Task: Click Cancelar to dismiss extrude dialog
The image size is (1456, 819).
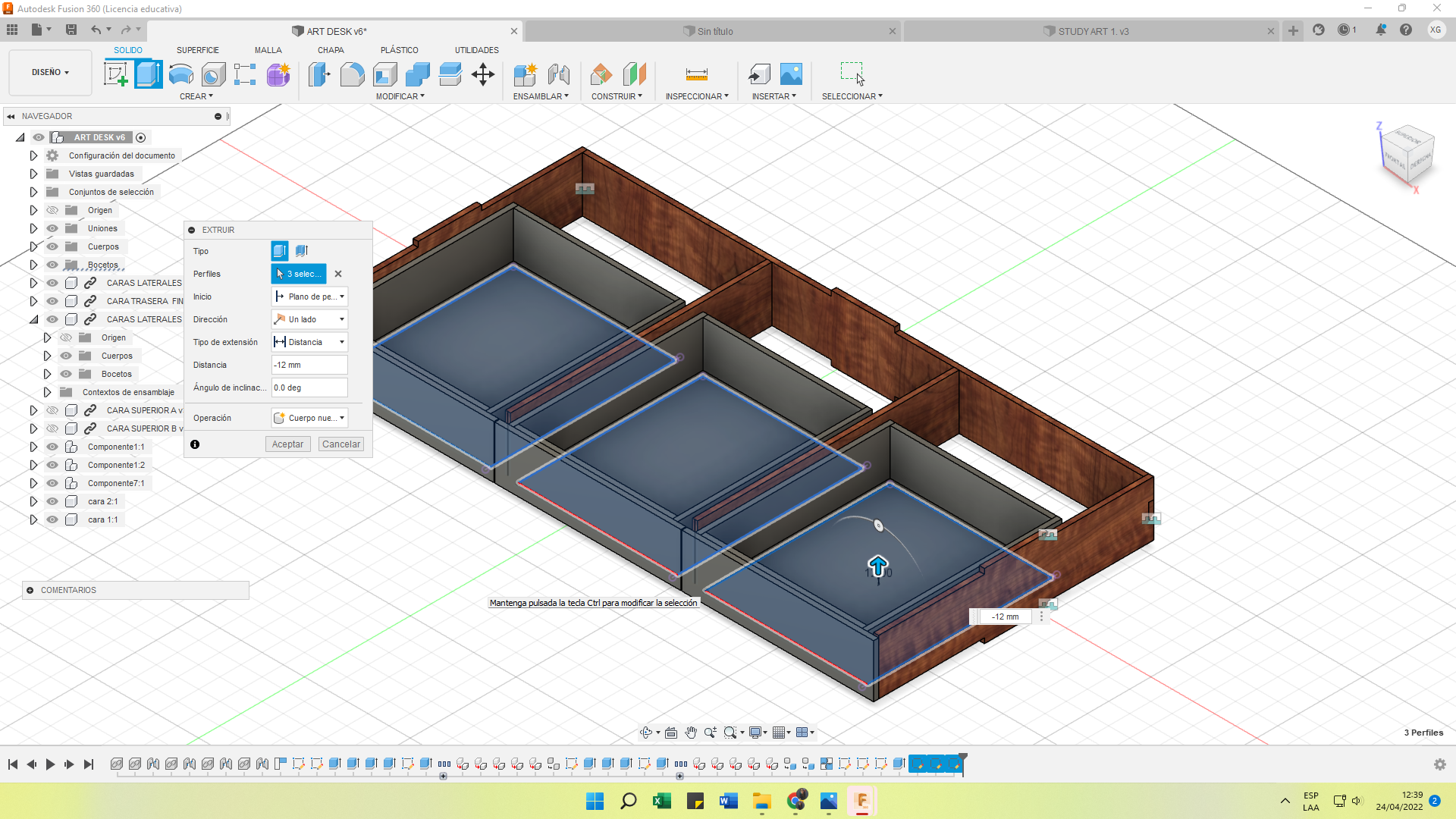Action: pos(340,443)
